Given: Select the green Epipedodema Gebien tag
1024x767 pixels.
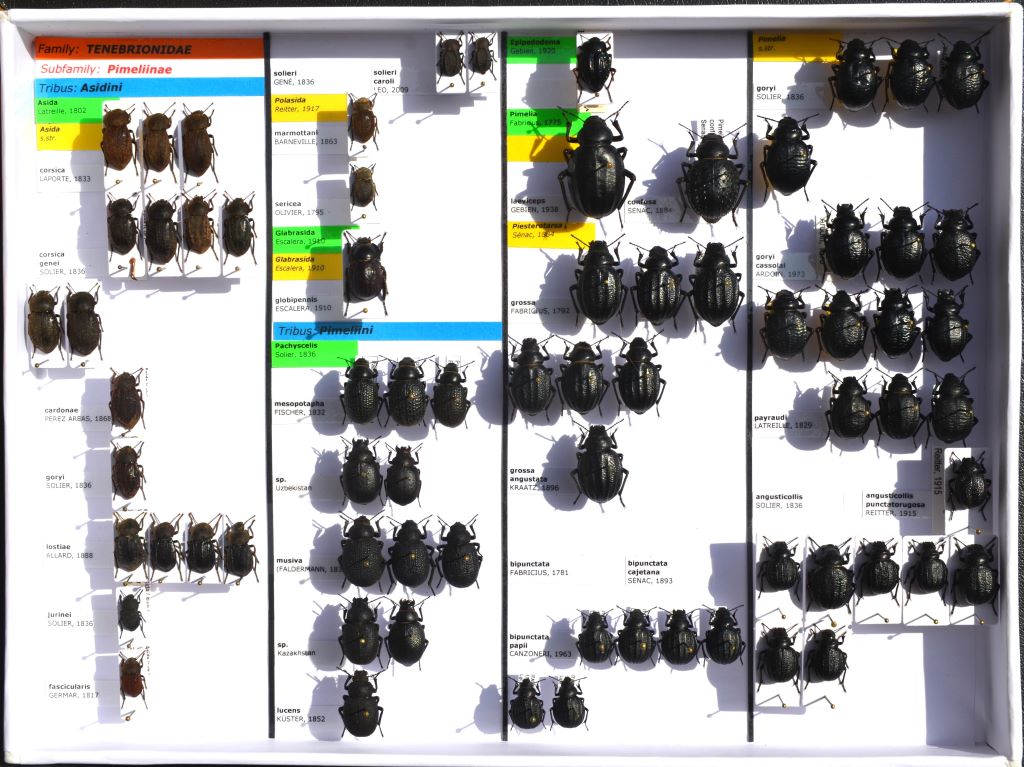Looking at the screenshot, I should click(540, 47).
